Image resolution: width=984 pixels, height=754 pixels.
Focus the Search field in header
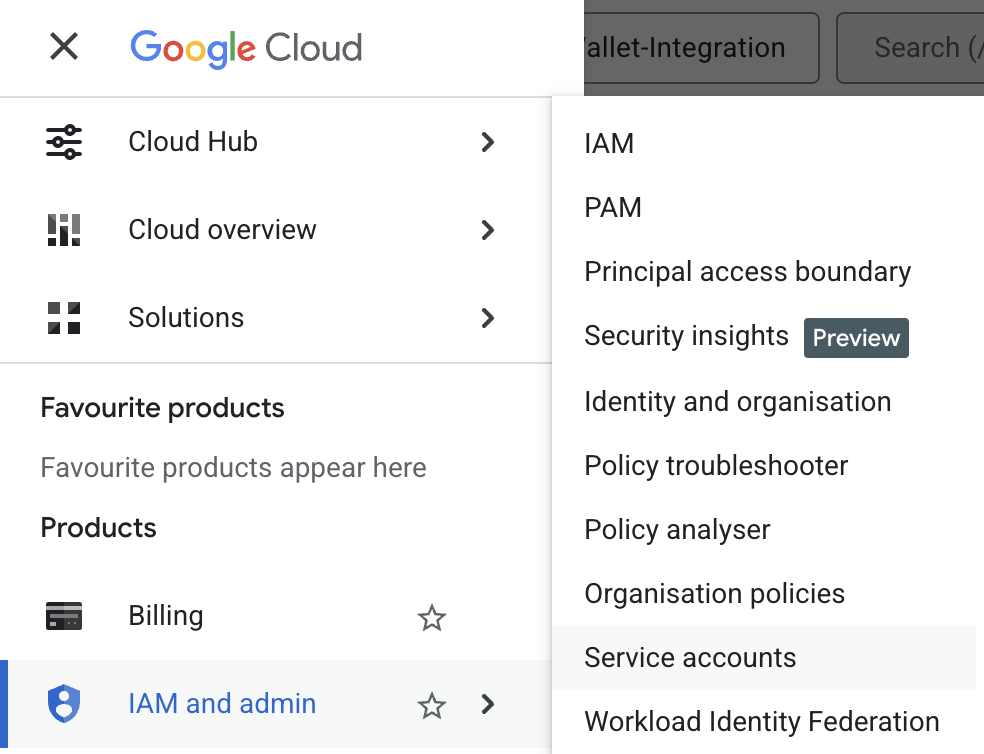click(x=910, y=48)
